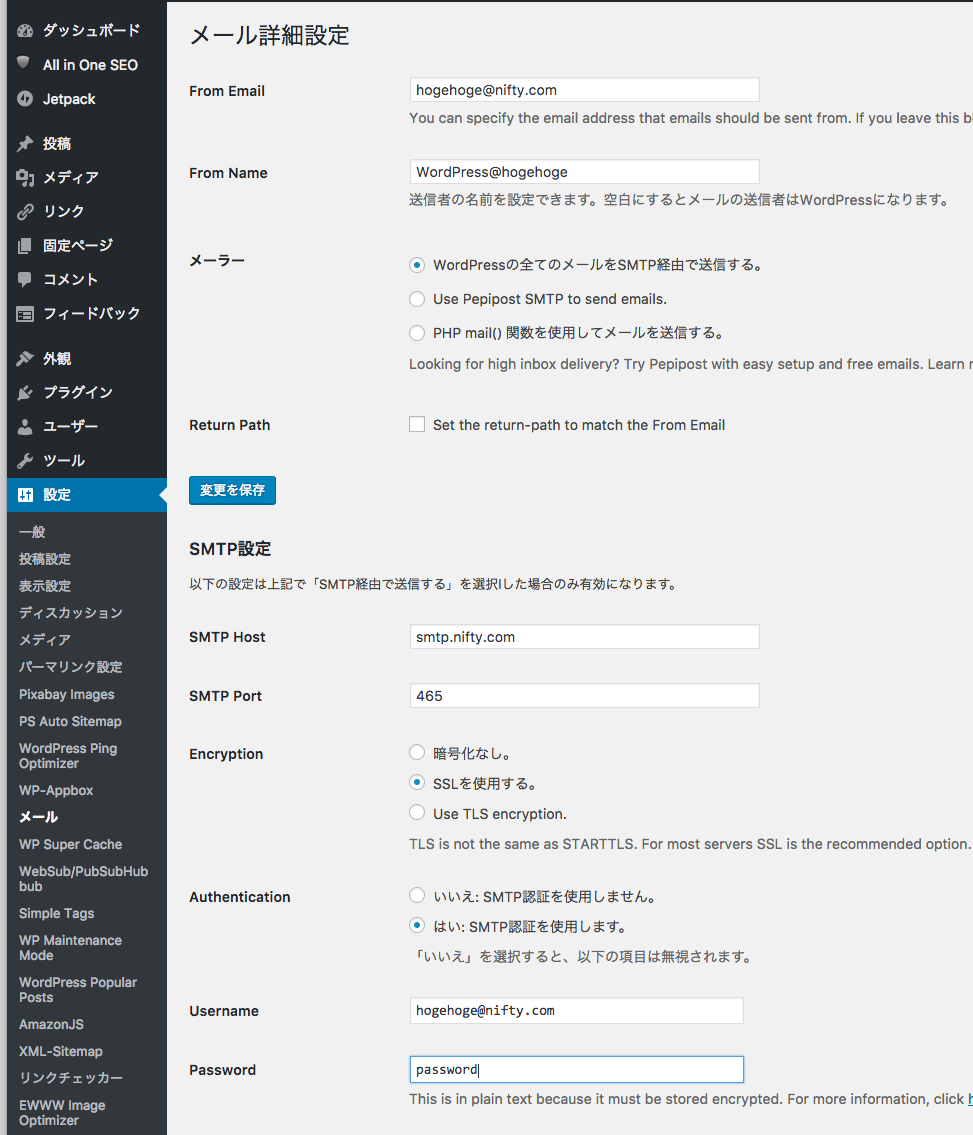973x1135 pixels.
Task: Open Simple Tags settings link
Action: click(x=56, y=914)
